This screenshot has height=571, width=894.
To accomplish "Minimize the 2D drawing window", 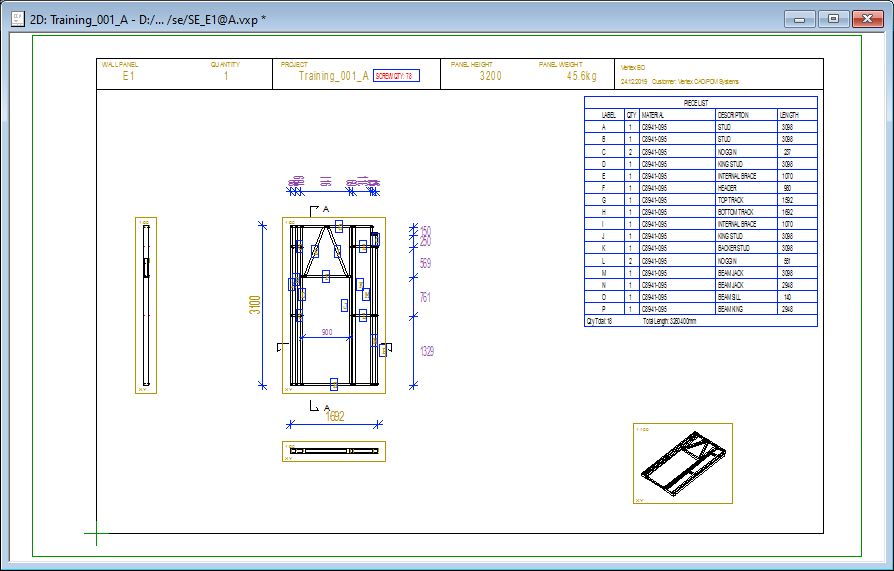I will click(800, 18).
